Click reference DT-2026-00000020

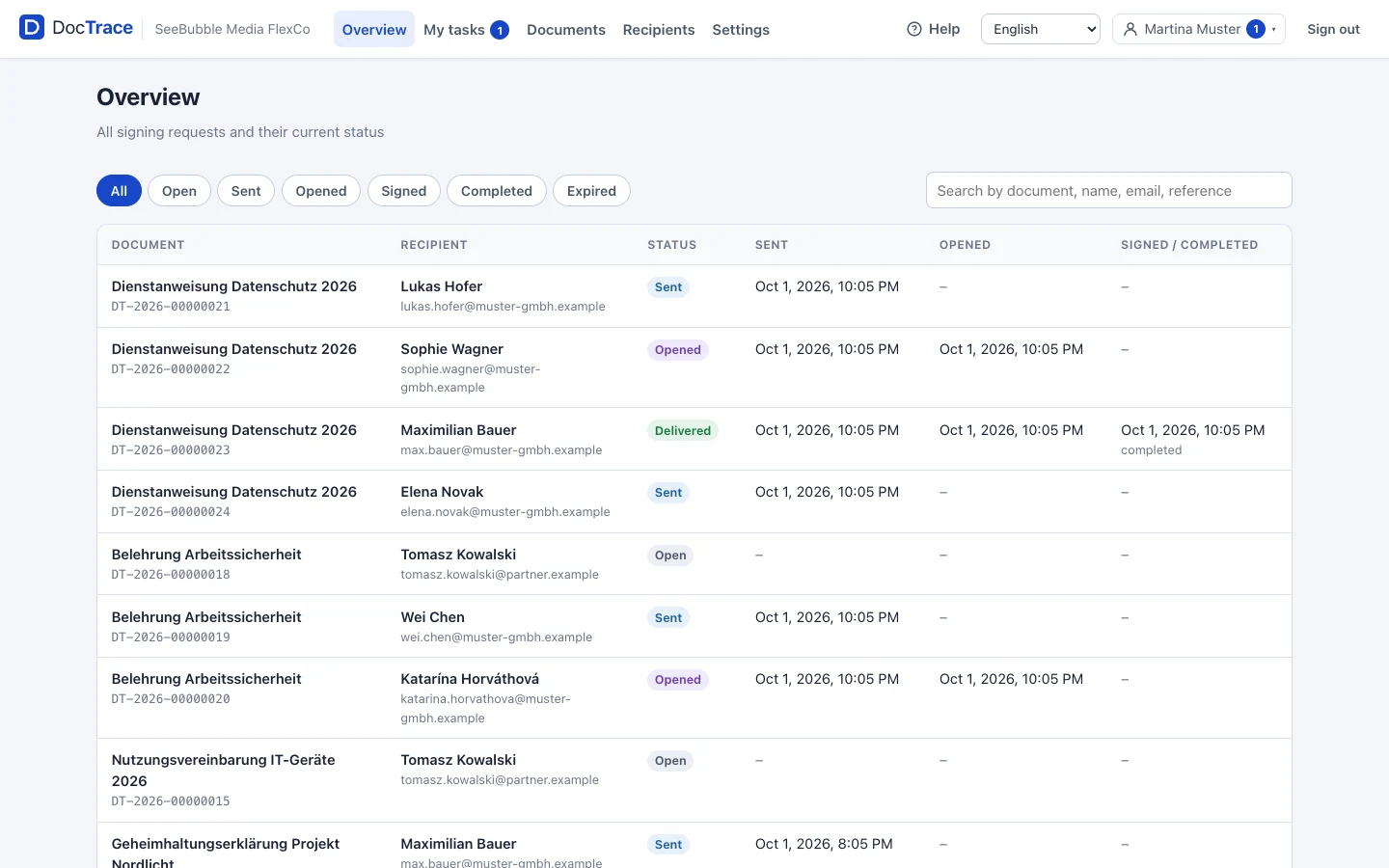tap(171, 699)
